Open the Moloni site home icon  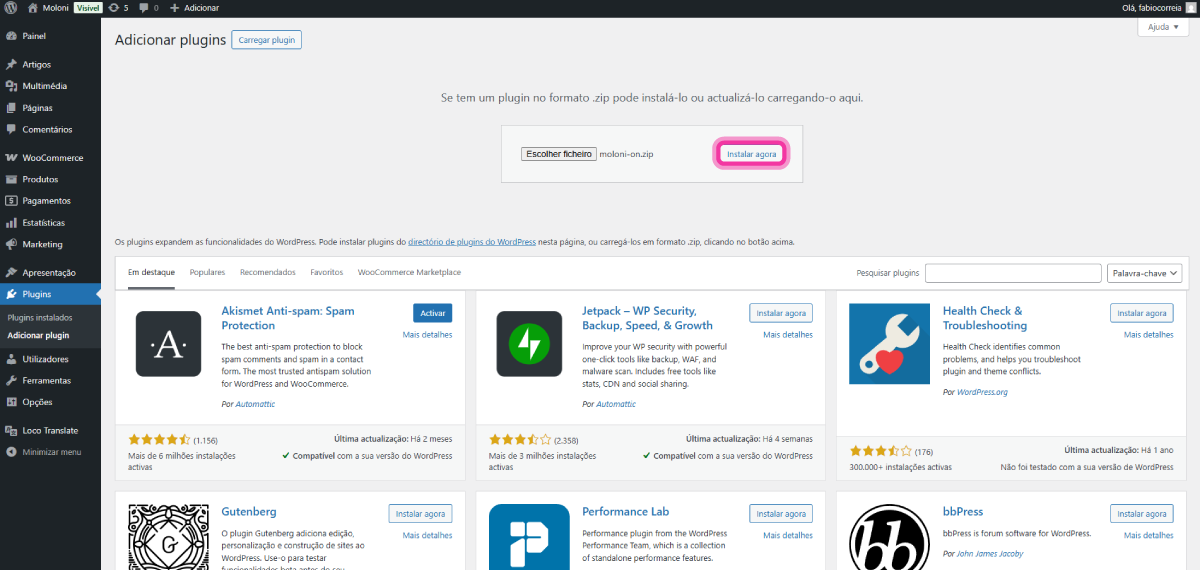pyautogui.click(x=33, y=7)
